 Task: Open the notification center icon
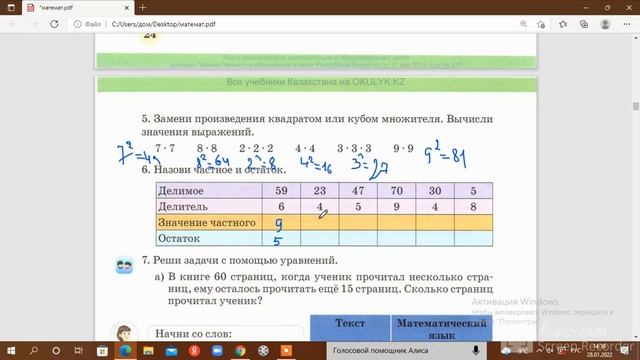tap(625, 351)
